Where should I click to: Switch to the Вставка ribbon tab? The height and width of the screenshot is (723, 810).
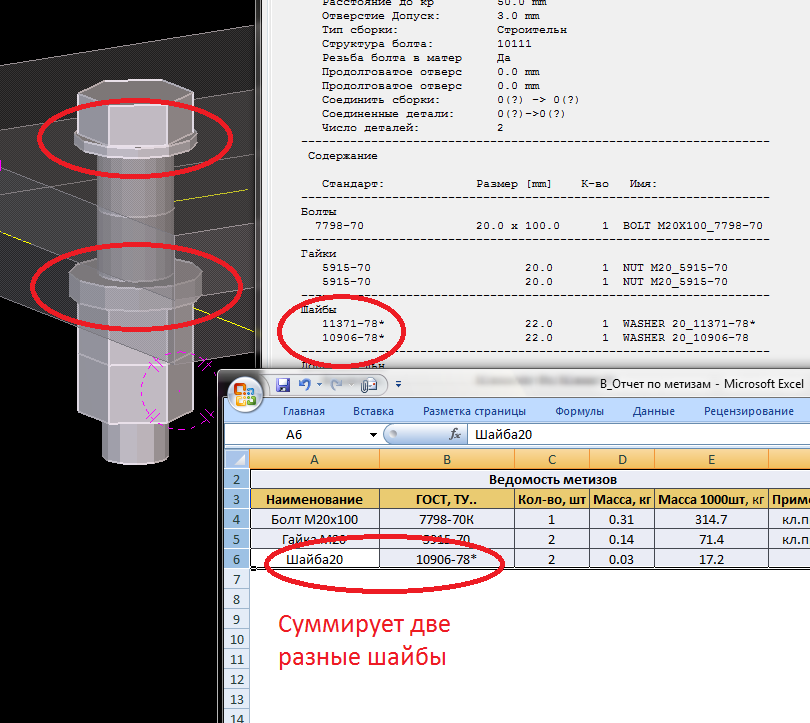click(373, 411)
